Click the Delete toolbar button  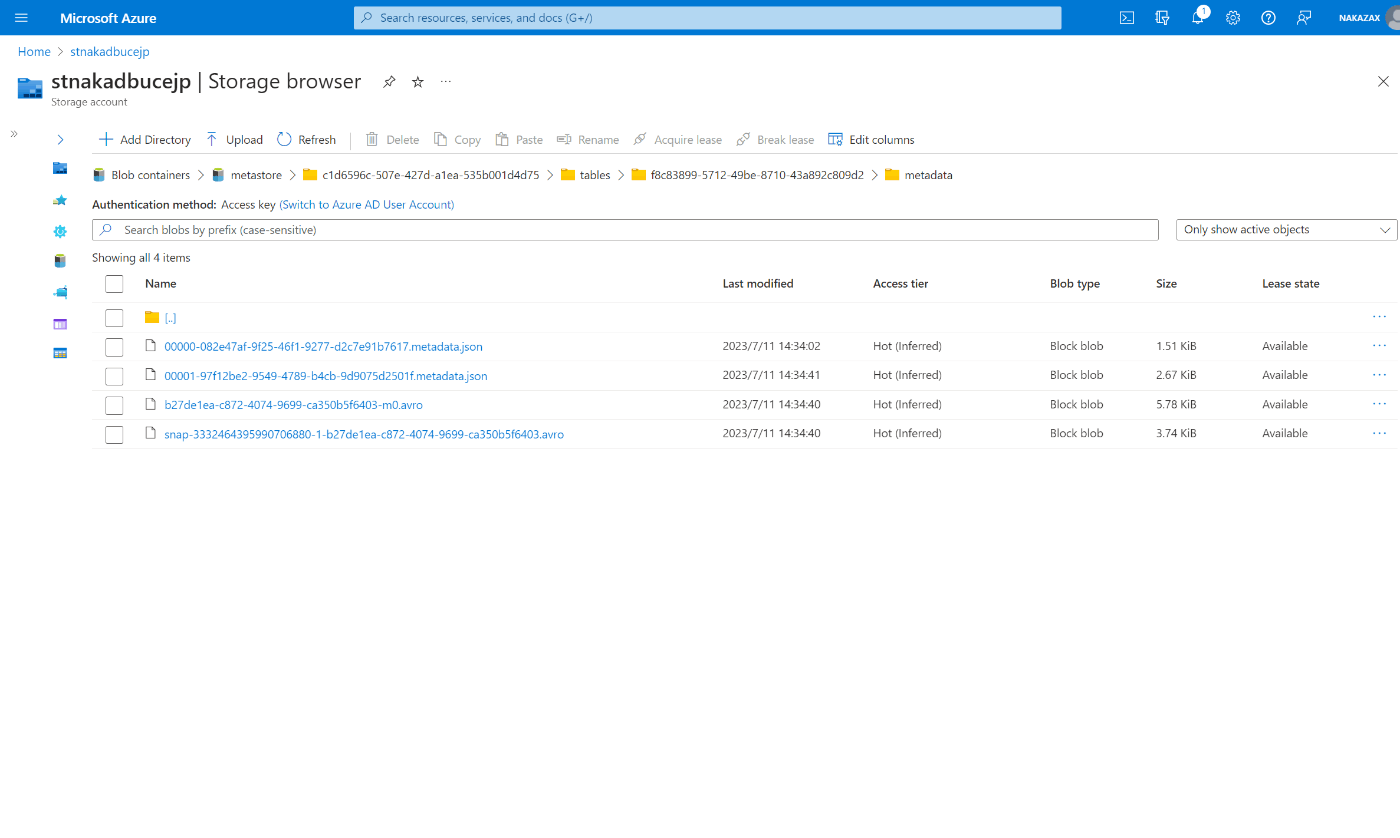click(392, 140)
